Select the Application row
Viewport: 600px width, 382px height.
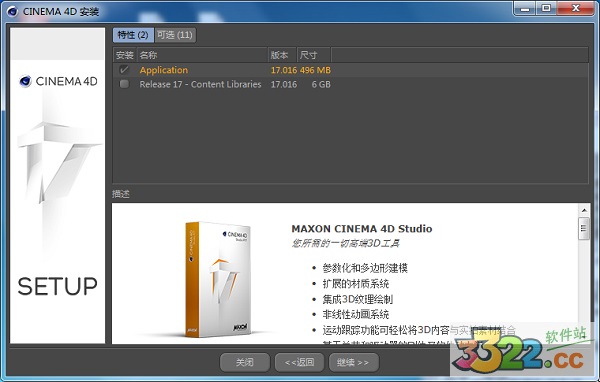(x=350, y=70)
